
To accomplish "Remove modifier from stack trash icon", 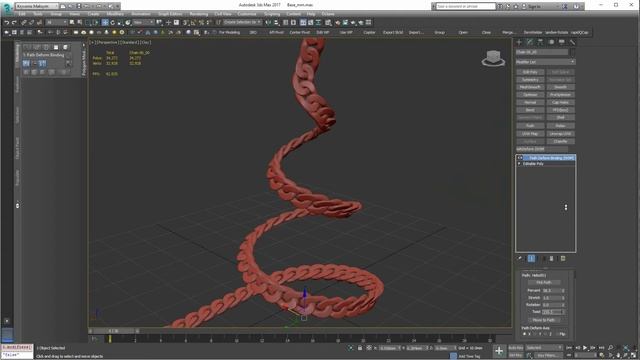I will [x=551, y=258].
